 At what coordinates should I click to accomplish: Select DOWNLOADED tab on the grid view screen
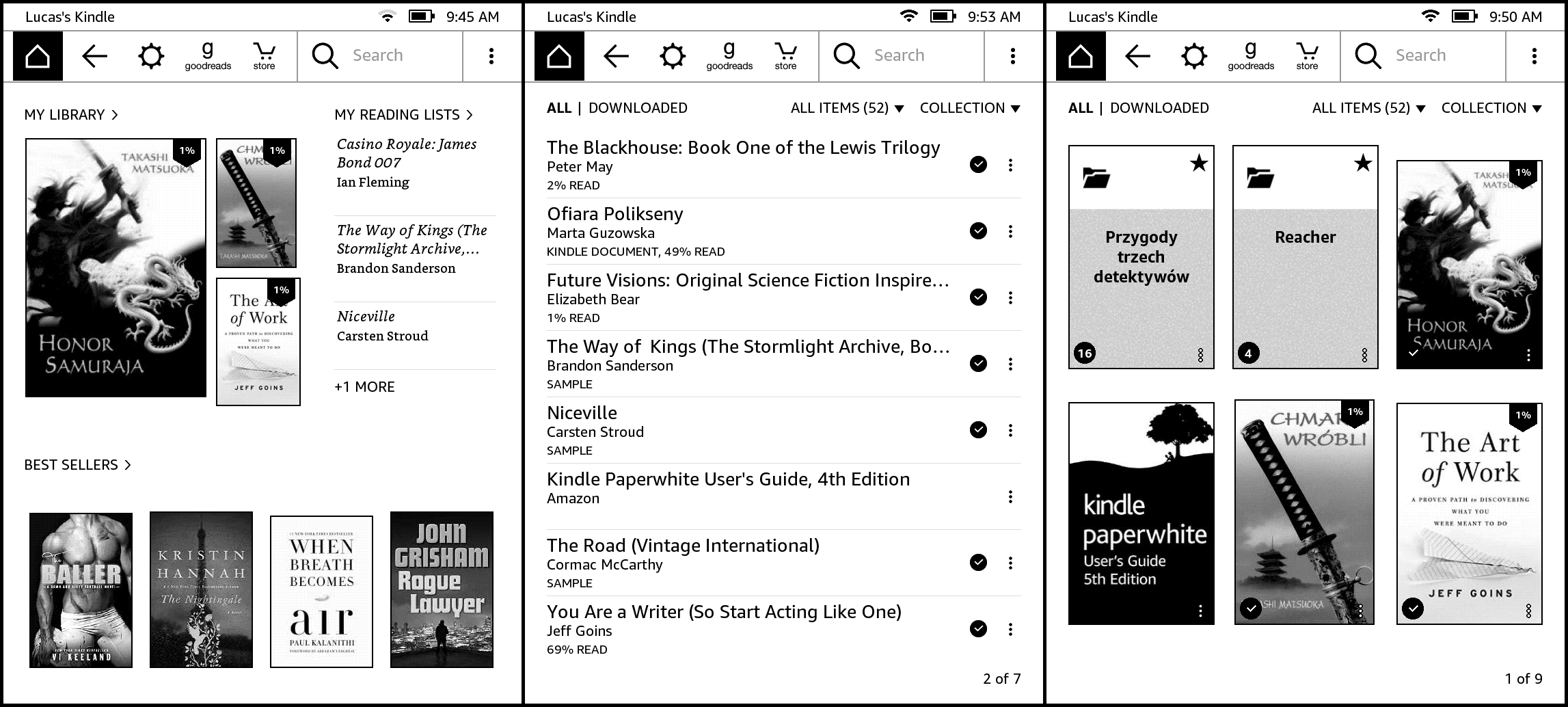(x=1159, y=108)
